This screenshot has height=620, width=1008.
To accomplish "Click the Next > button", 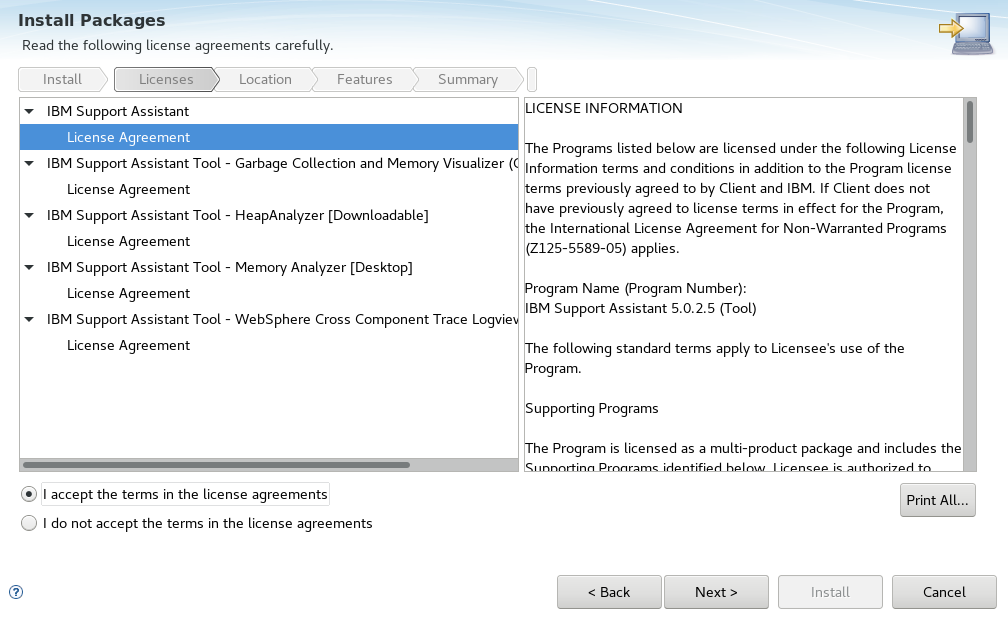I will (x=716, y=592).
